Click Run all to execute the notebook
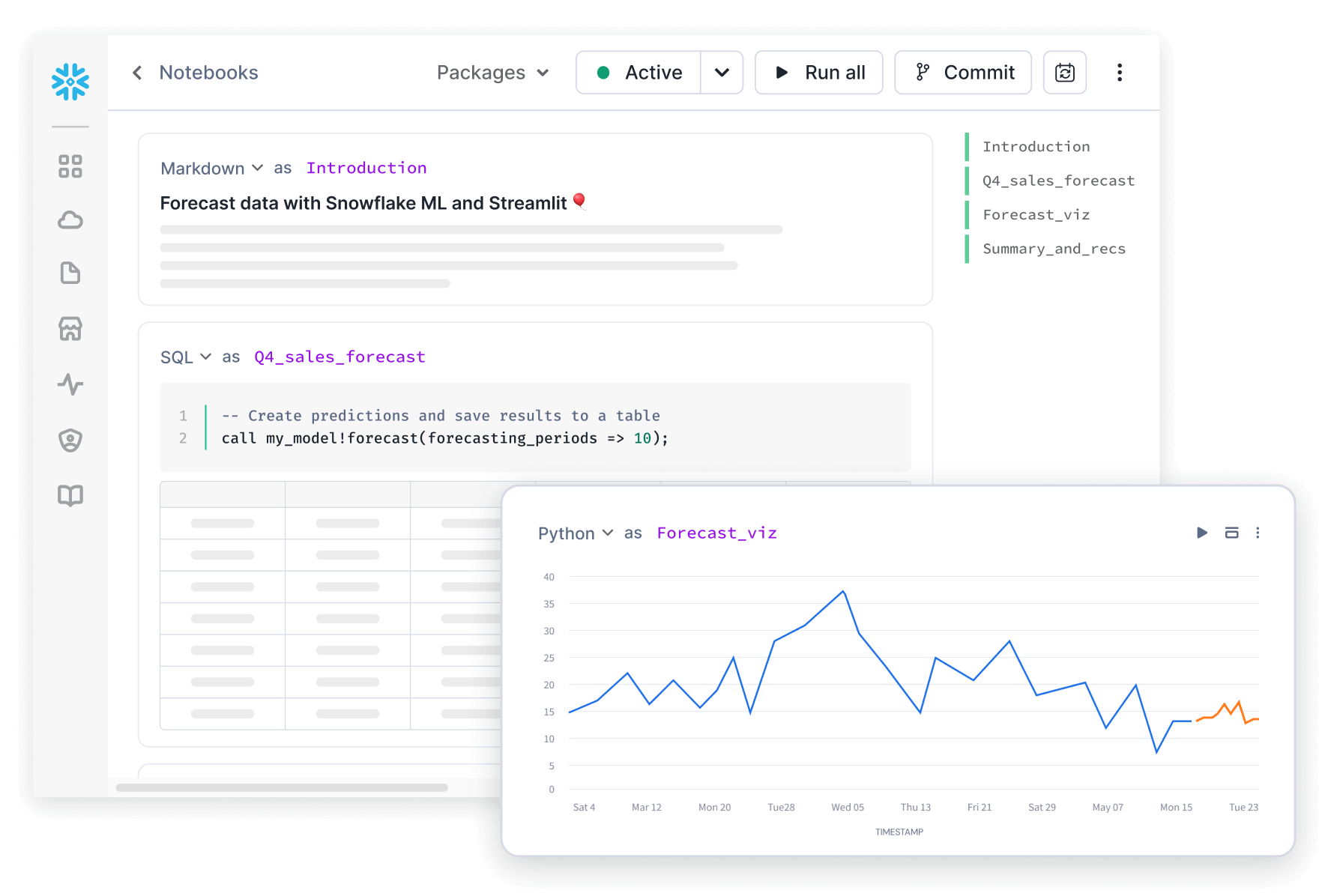Image resolution: width=1331 pixels, height=896 pixels. click(818, 72)
